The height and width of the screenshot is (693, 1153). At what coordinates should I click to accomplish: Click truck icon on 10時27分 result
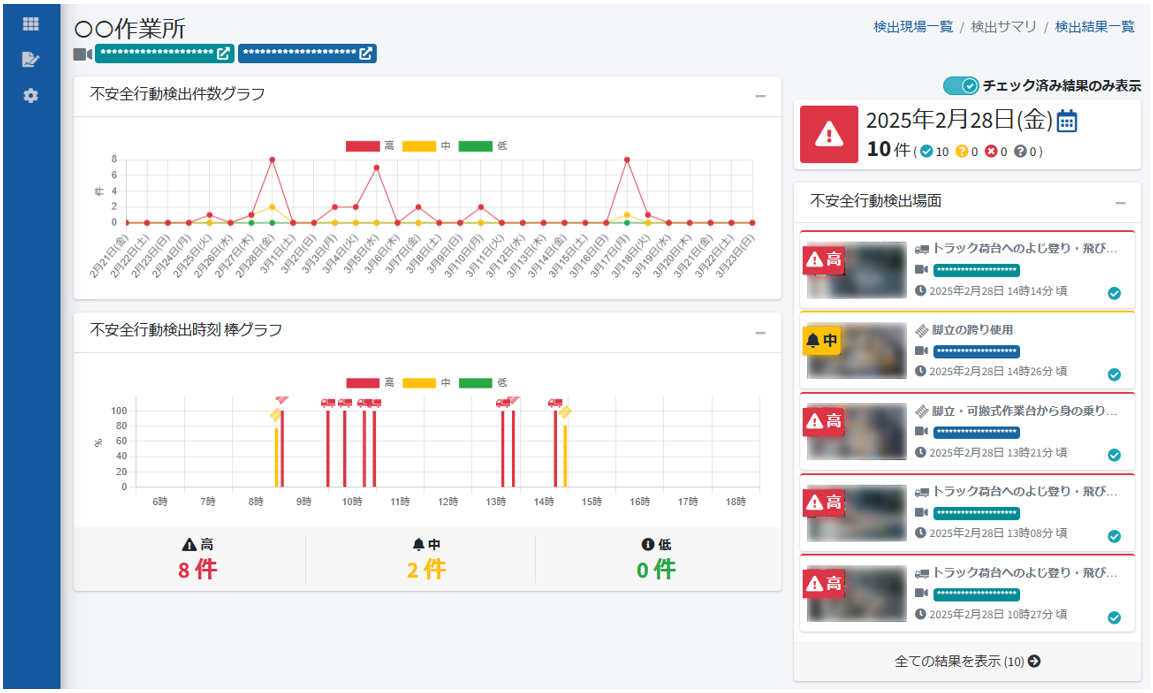coord(922,573)
